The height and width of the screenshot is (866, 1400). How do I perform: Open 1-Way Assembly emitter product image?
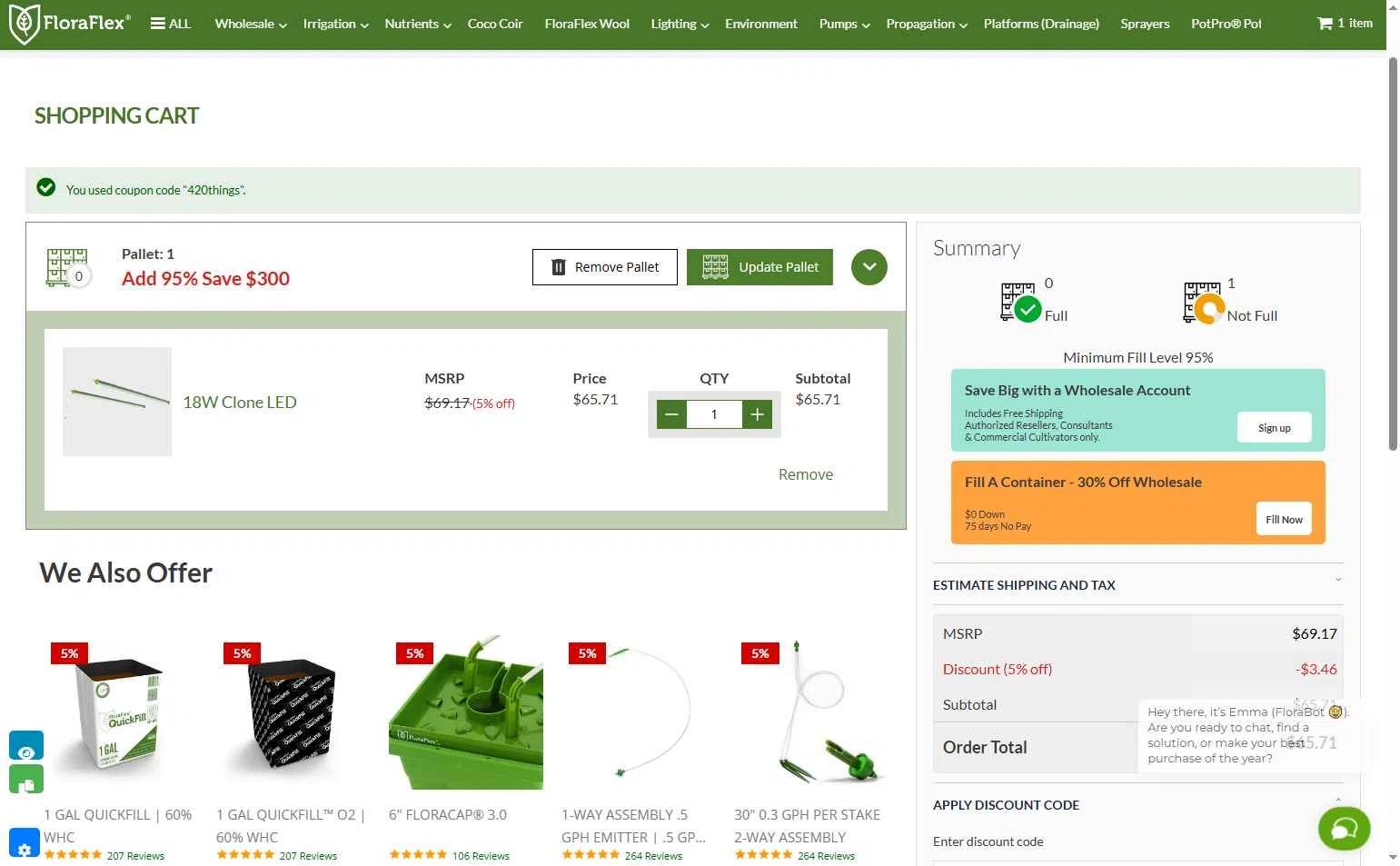[639, 712]
